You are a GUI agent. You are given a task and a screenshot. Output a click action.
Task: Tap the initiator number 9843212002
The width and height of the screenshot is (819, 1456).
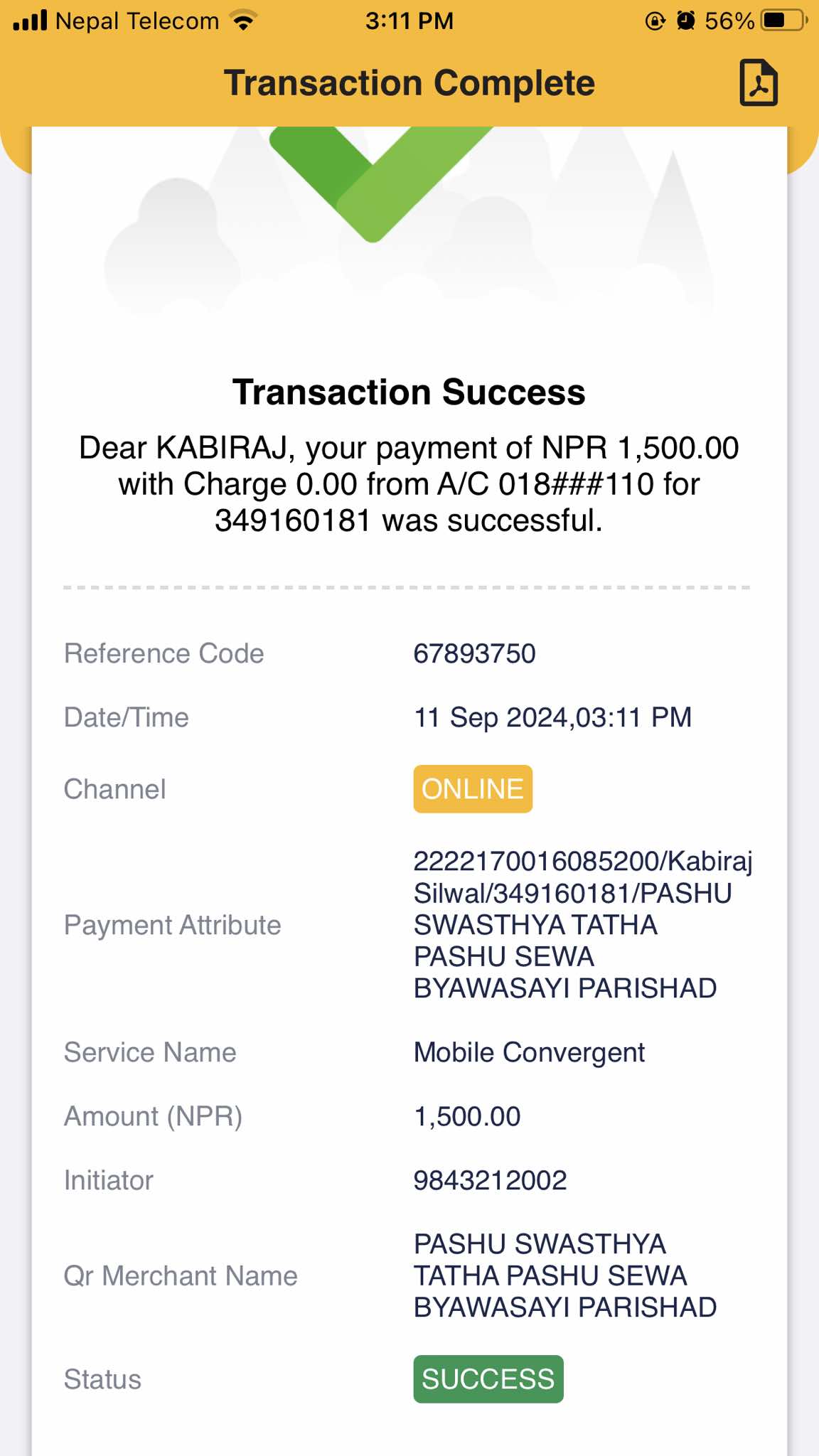pyautogui.click(x=490, y=1180)
